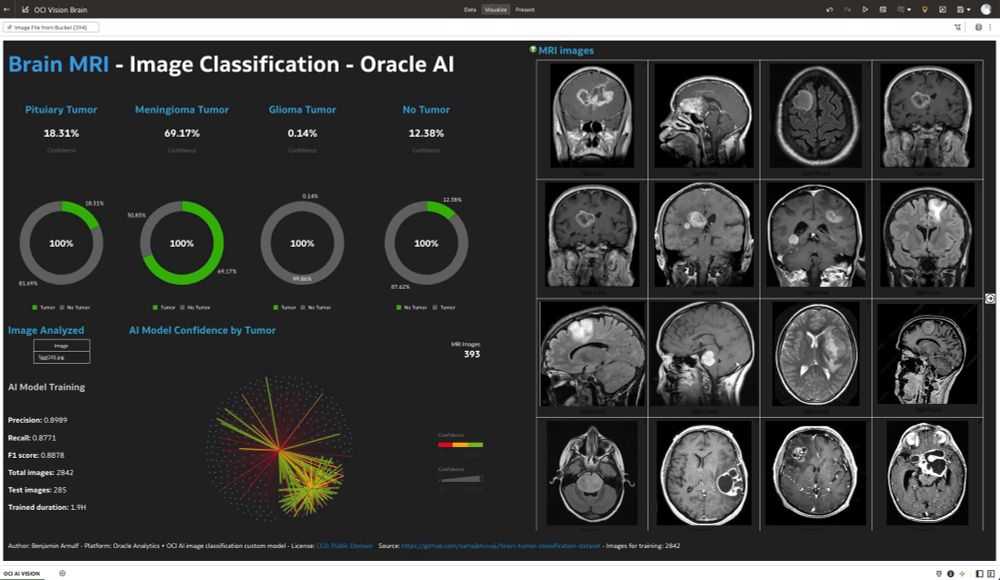Click the Pituitary Tumor 18.31% confidence tile

click(61, 129)
